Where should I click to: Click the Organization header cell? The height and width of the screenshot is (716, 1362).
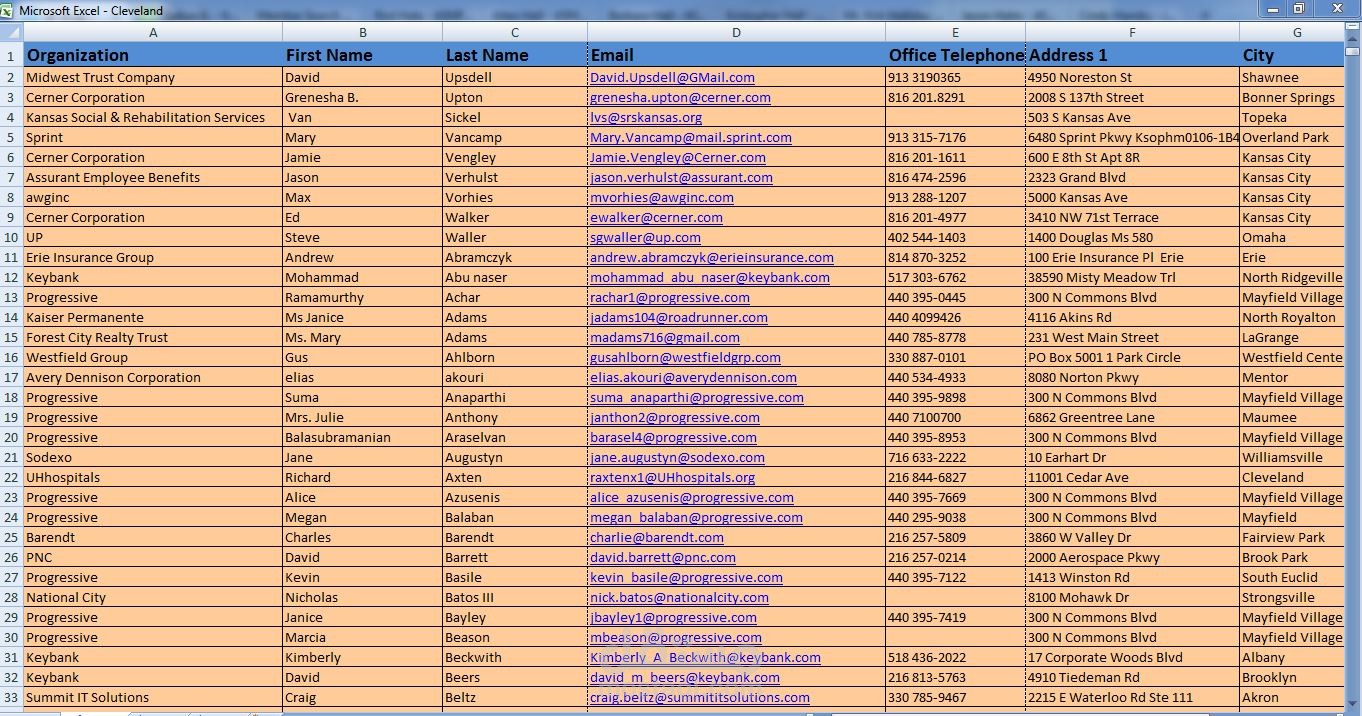click(153, 55)
